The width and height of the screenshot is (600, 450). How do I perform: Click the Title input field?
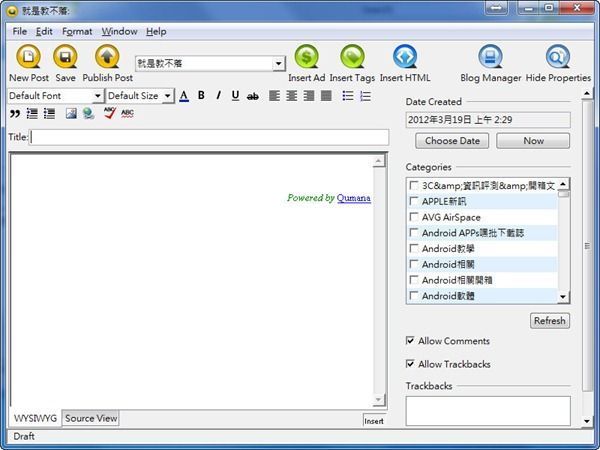tap(210, 137)
